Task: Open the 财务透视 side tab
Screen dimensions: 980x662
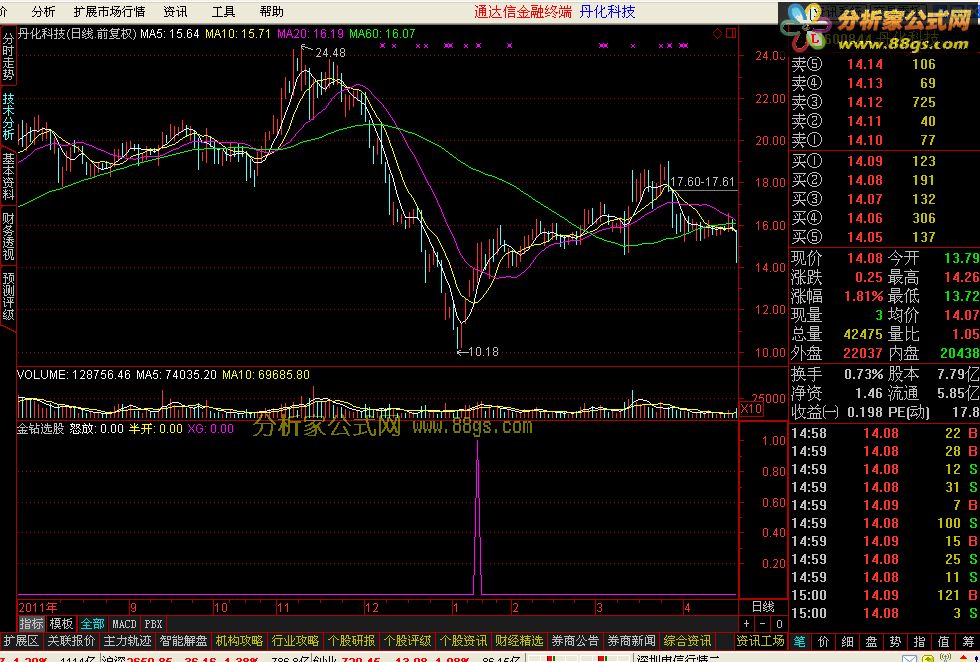Action: (x=8, y=236)
